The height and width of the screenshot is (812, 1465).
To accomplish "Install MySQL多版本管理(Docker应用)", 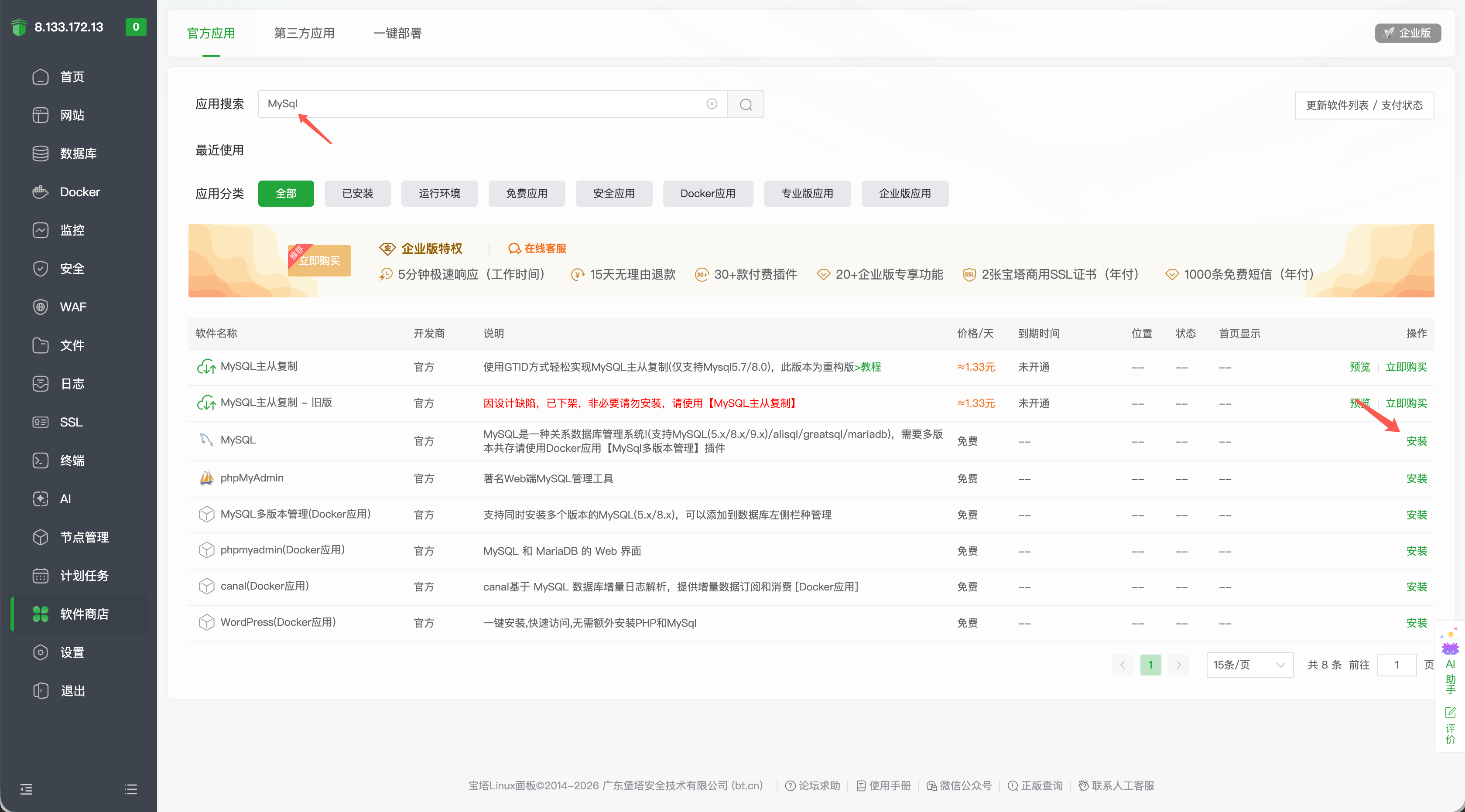I will (x=1417, y=515).
